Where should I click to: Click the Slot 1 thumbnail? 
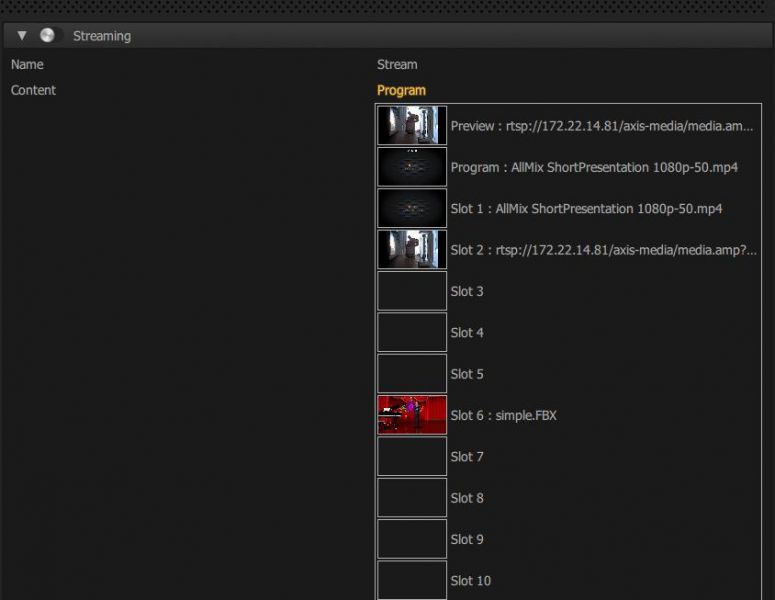pyautogui.click(x=412, y=208)
